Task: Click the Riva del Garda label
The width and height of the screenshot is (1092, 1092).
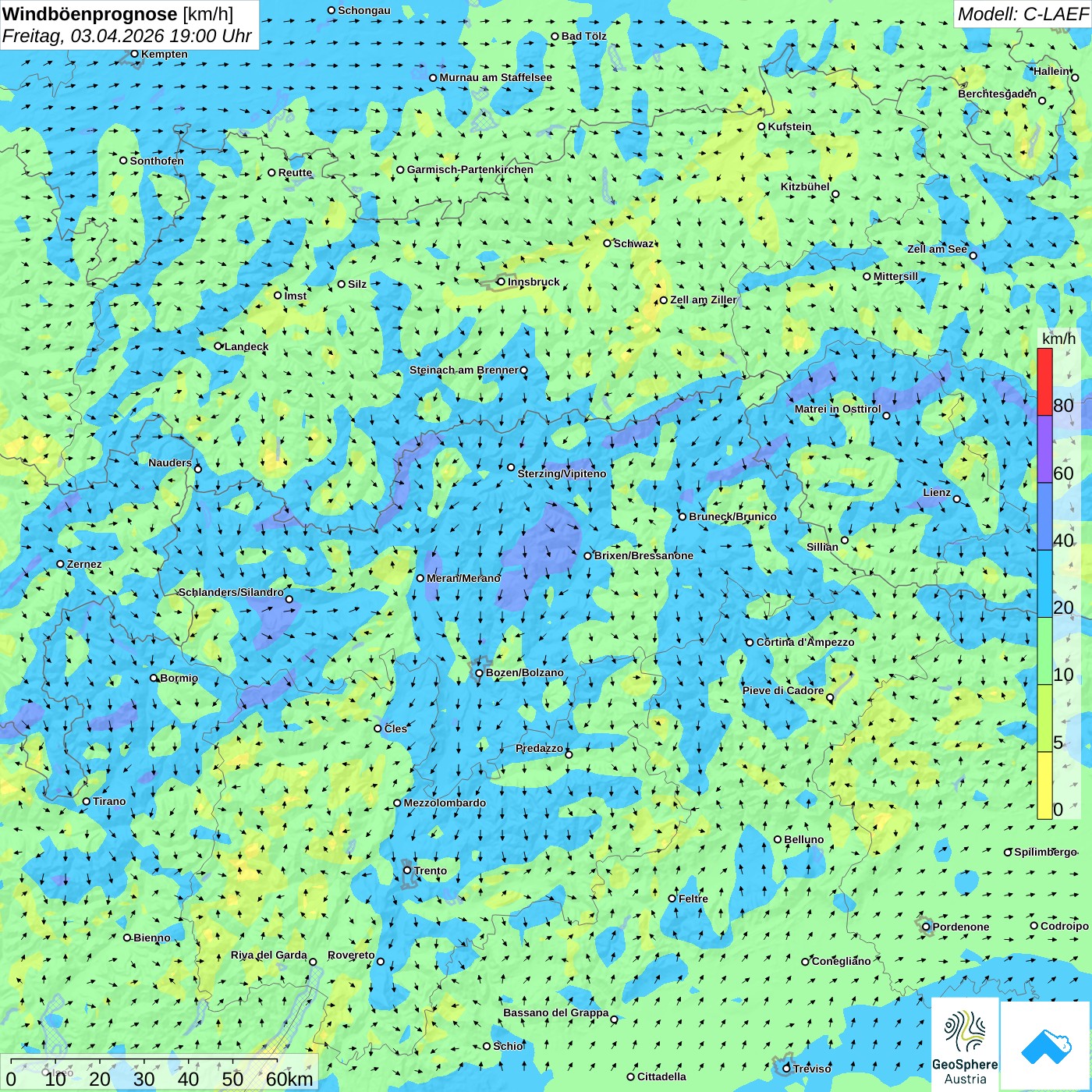Action: 269,955
